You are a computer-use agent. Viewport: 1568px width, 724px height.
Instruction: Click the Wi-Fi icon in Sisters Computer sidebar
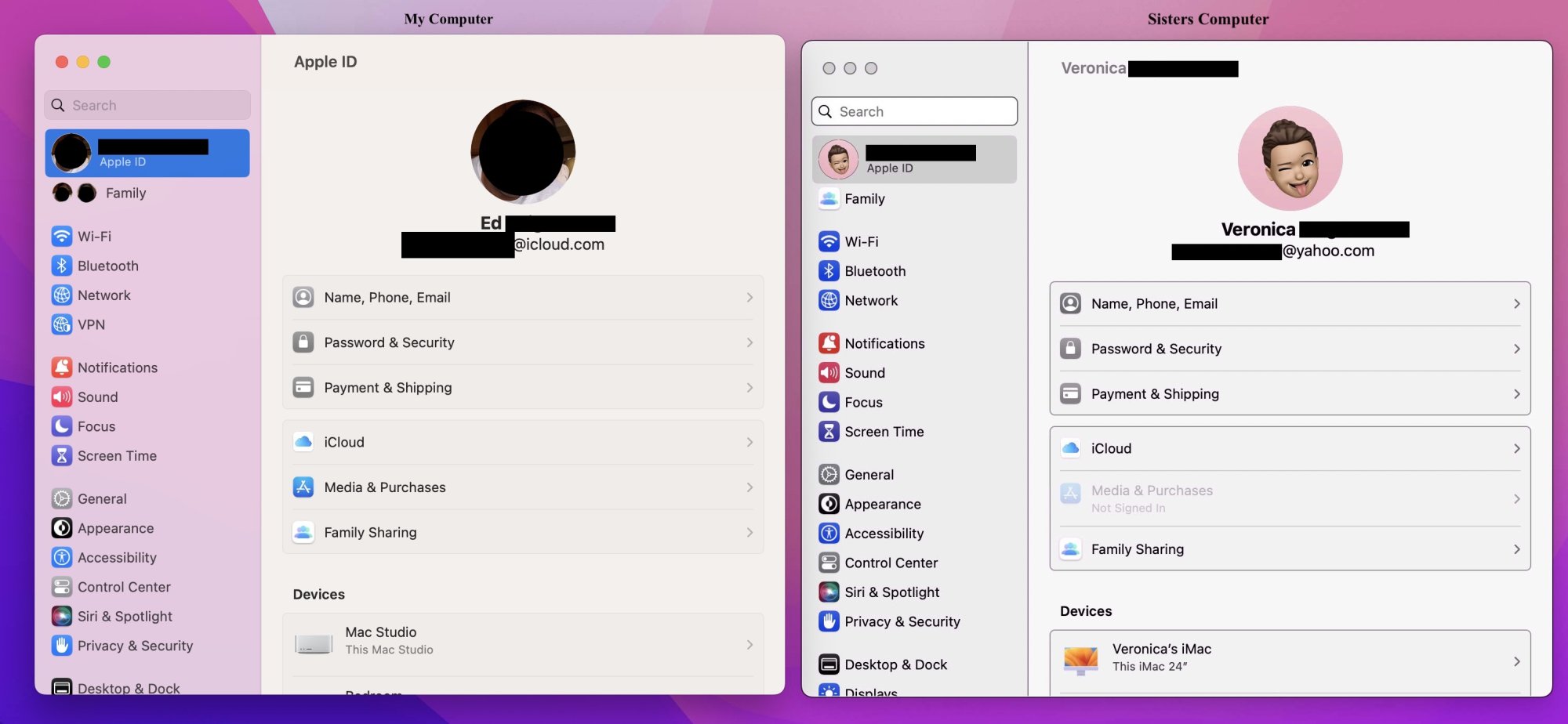pyautogui.click(x=829, y=242)
